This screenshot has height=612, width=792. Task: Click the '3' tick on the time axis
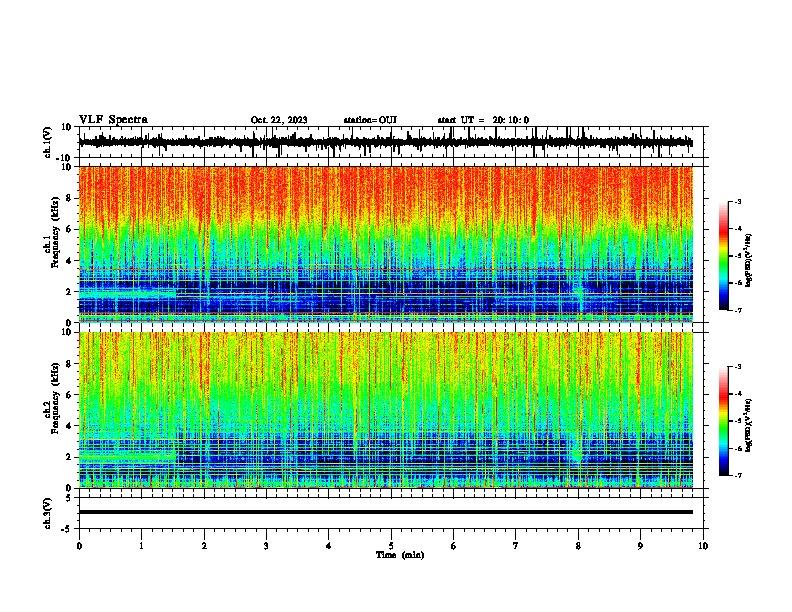coord(266,546)
